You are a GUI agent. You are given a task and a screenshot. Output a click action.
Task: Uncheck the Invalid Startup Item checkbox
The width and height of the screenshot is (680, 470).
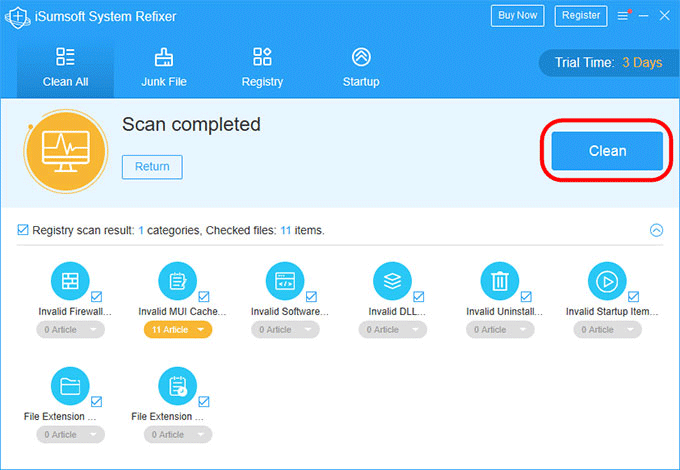tap(634, 297)
